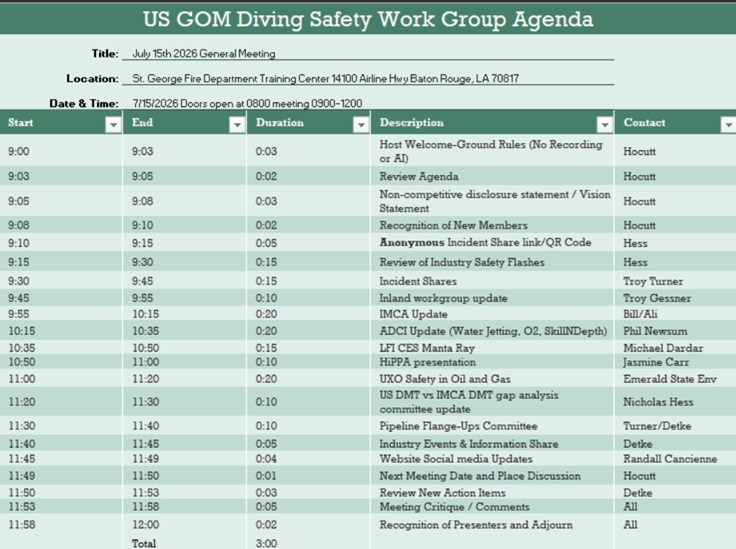Select the Location field with St. George address
This screenshot has width=736, height=549.
368,78
